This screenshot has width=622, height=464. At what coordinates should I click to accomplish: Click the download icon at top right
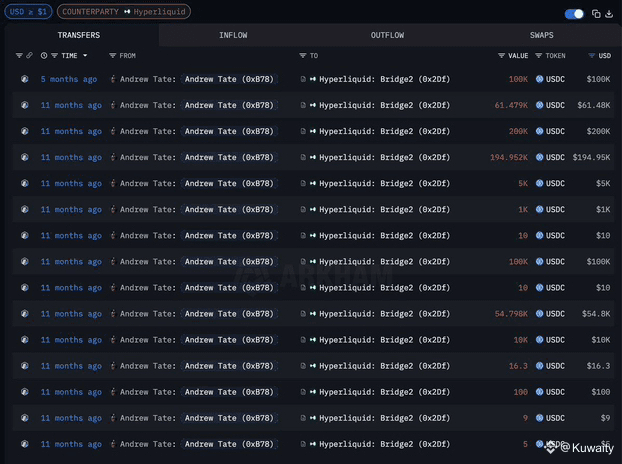pos(609,14)
